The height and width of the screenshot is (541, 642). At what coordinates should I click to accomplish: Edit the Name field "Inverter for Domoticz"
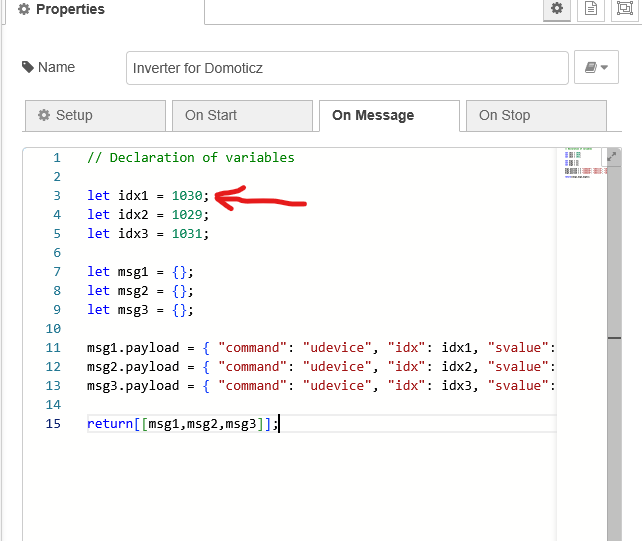pos(347,68)
